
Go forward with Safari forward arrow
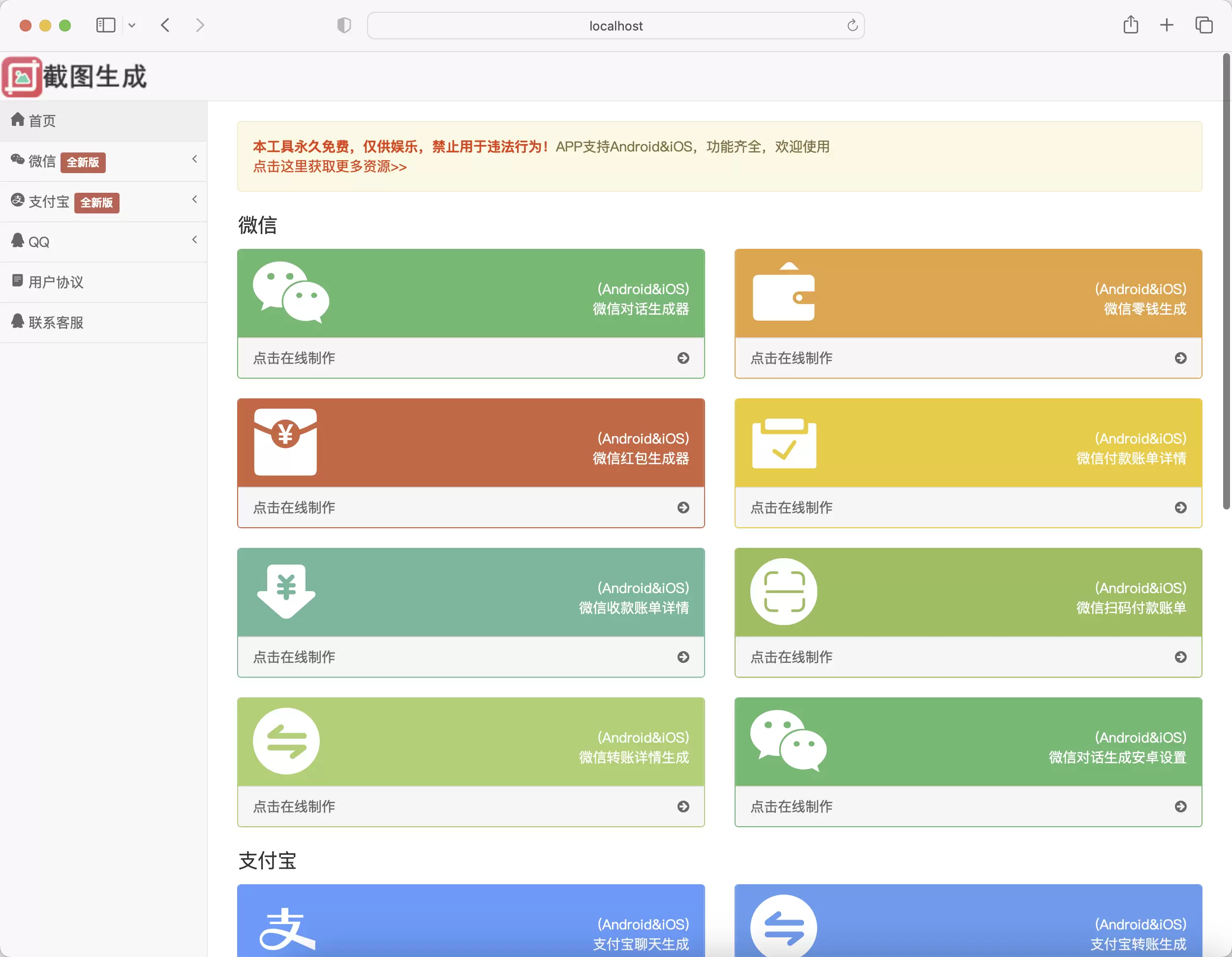coord(200,26)
